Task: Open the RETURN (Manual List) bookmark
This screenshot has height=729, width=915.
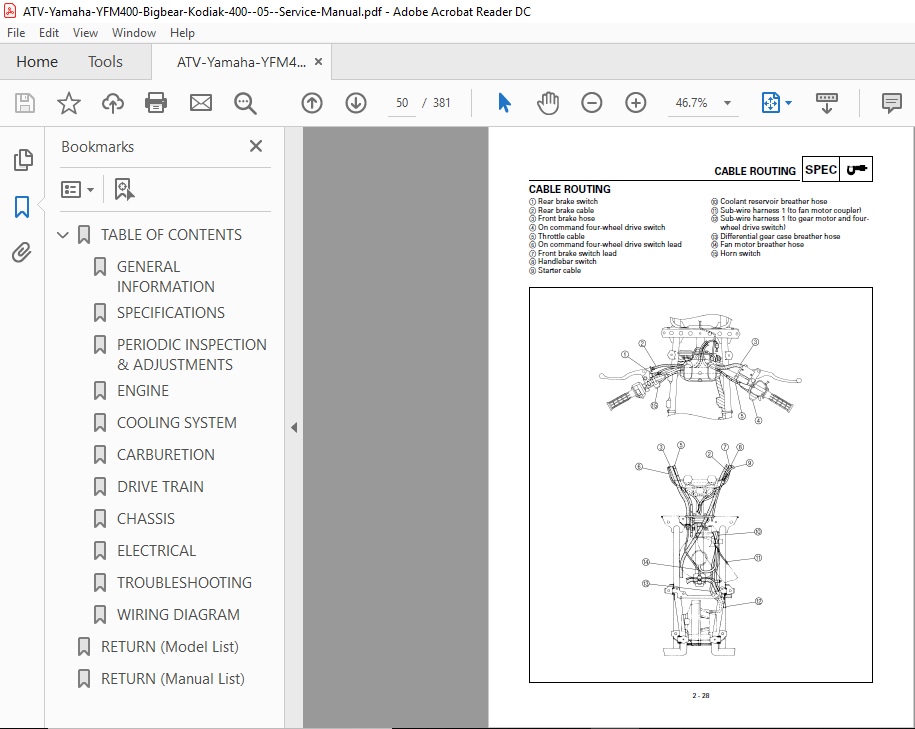Action: (173, 679)
